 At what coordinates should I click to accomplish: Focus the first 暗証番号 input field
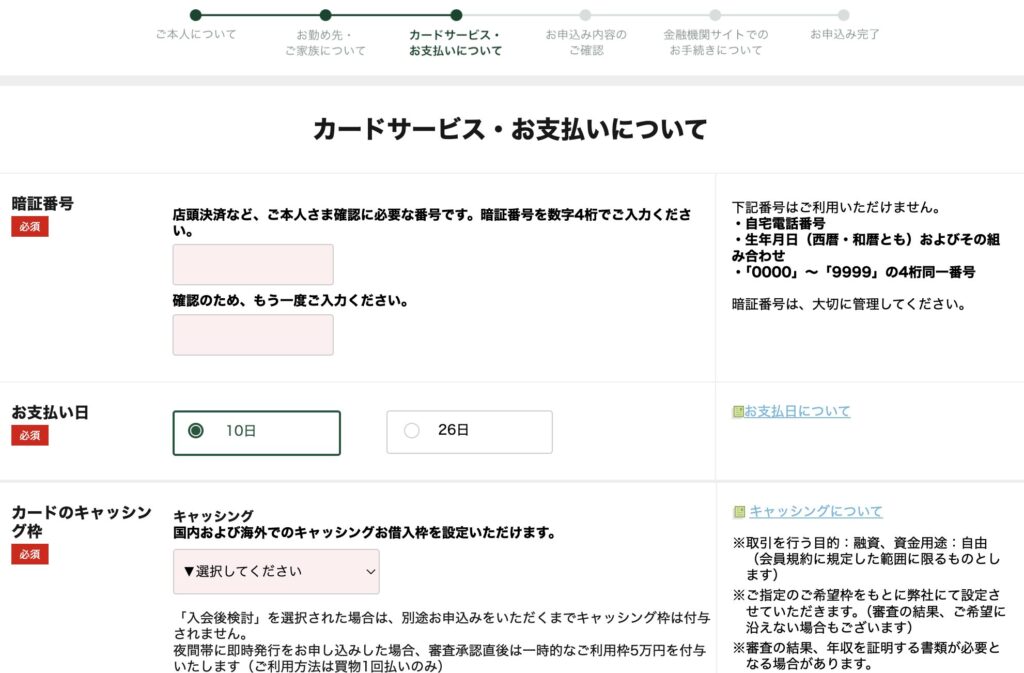253,265
